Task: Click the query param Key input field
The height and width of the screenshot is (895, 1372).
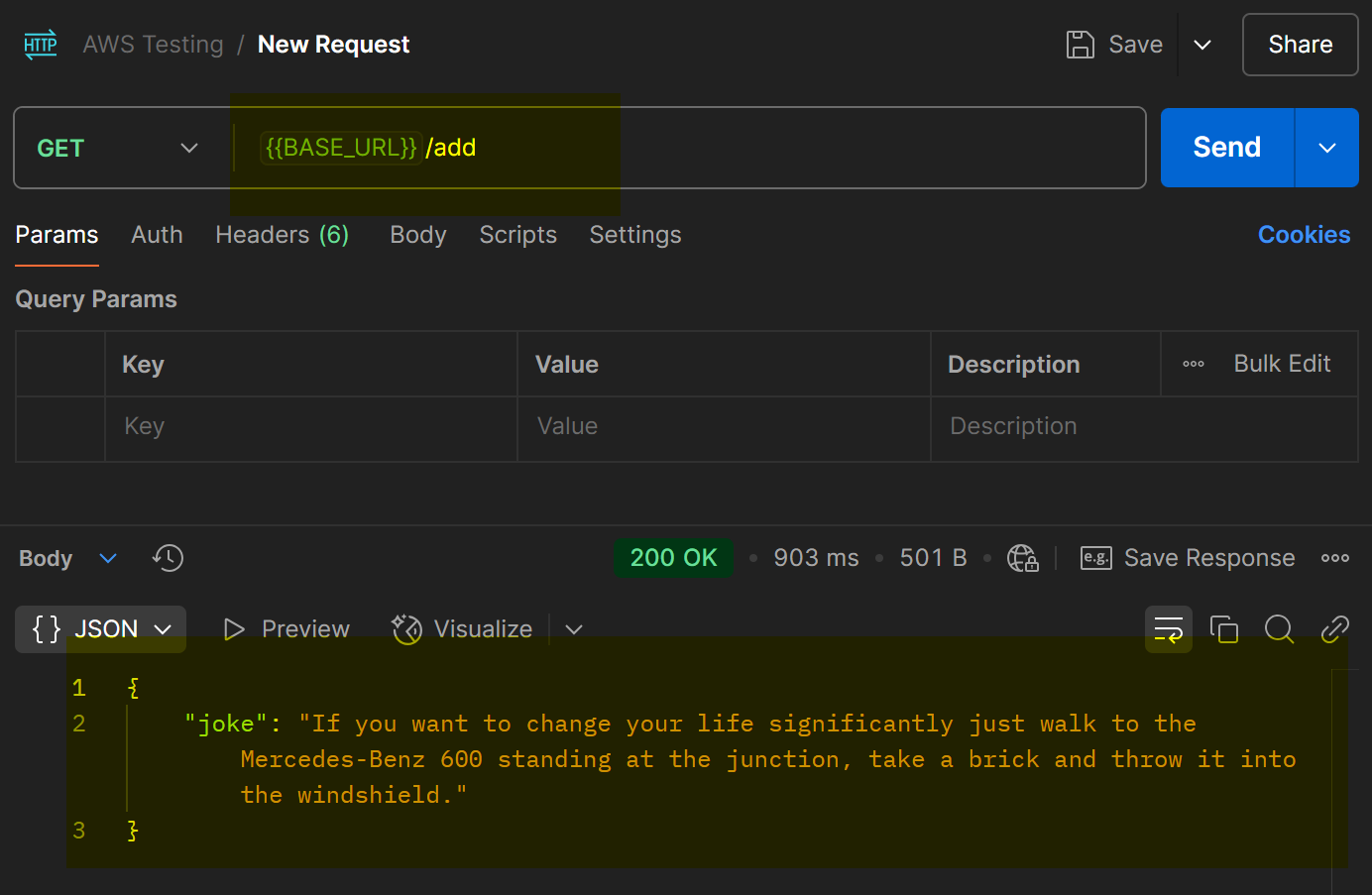Action: [310, 426]
